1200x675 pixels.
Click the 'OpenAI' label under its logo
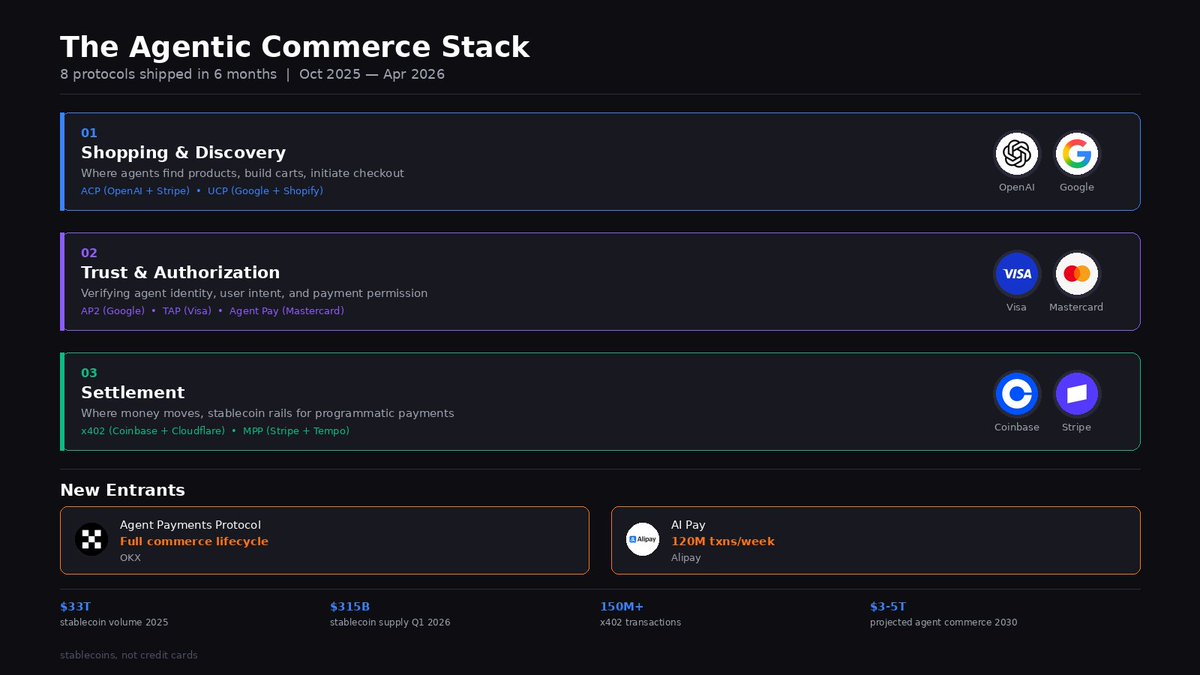click(1016, 187)
